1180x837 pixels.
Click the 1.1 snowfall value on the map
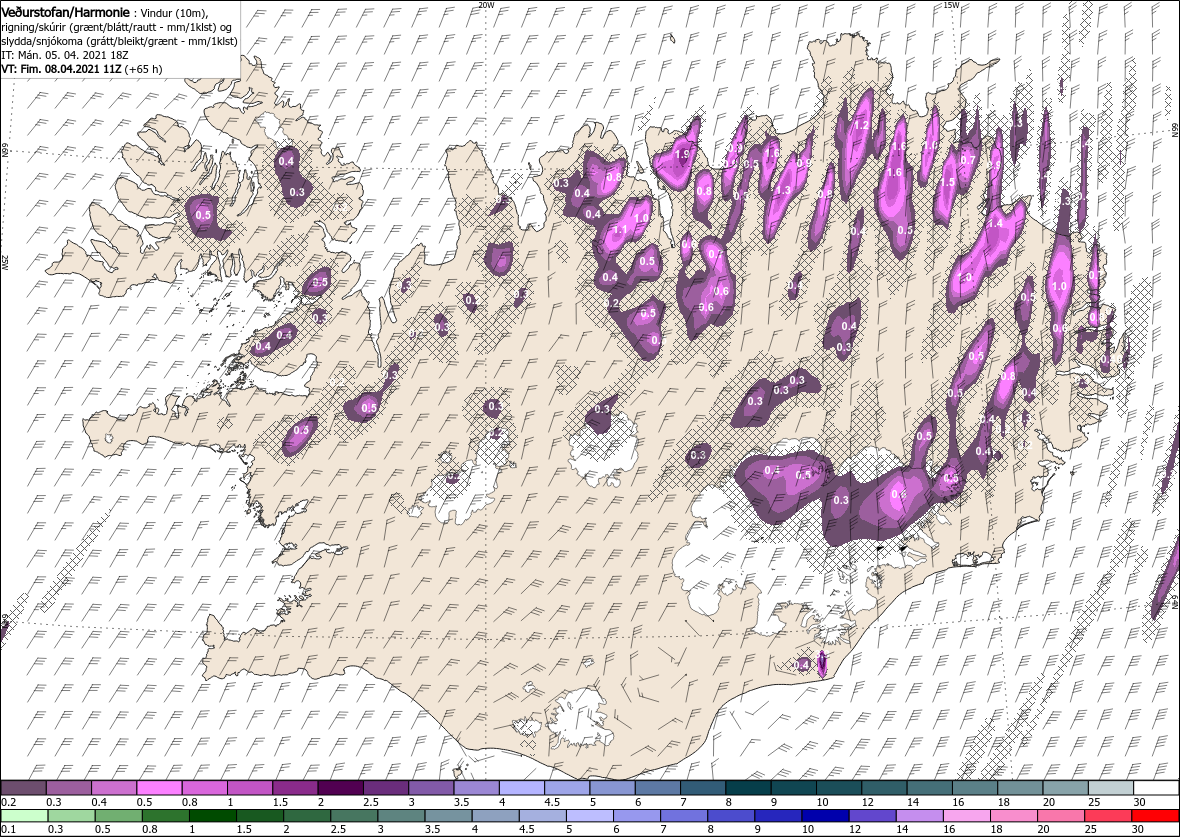(620, 230)
